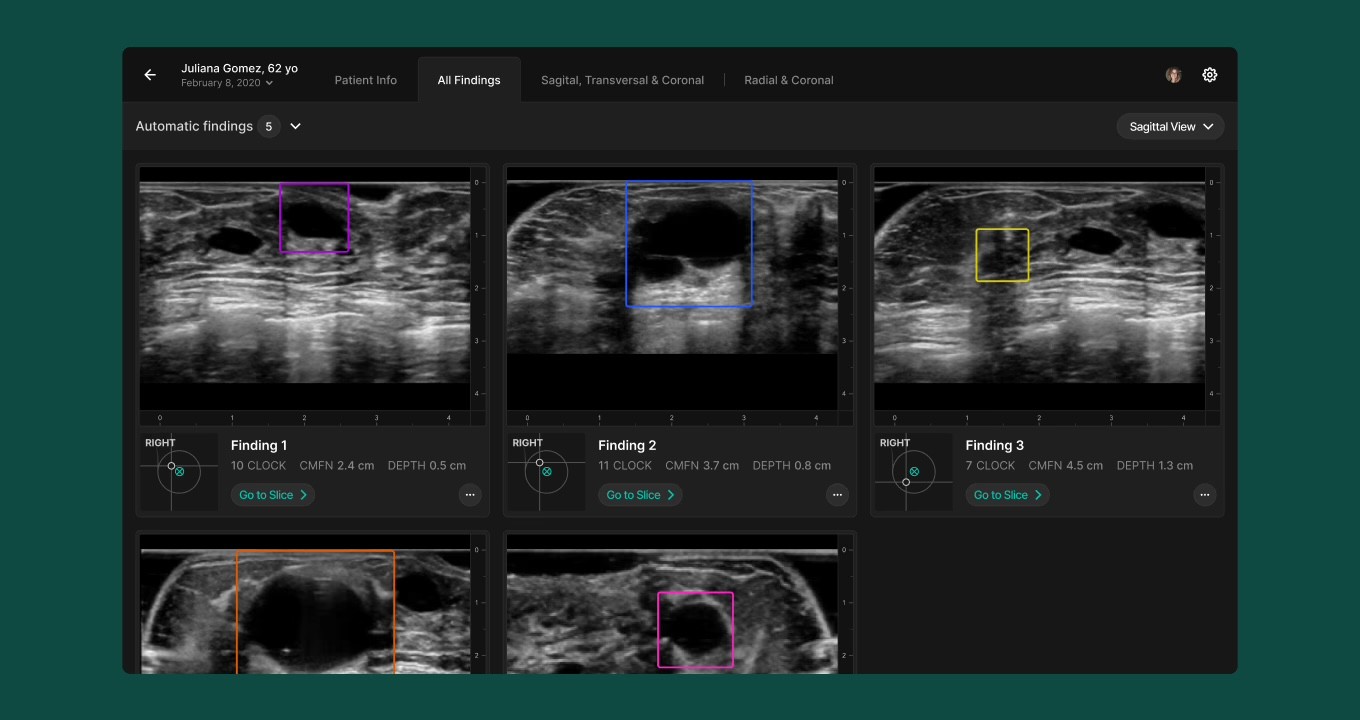
Task: Click the Automatic findings label
Action: tap(194, 127)
